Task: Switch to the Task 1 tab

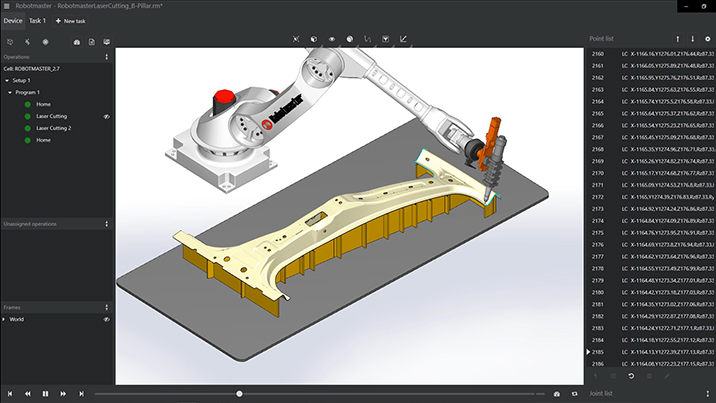Action: (37, 21)
